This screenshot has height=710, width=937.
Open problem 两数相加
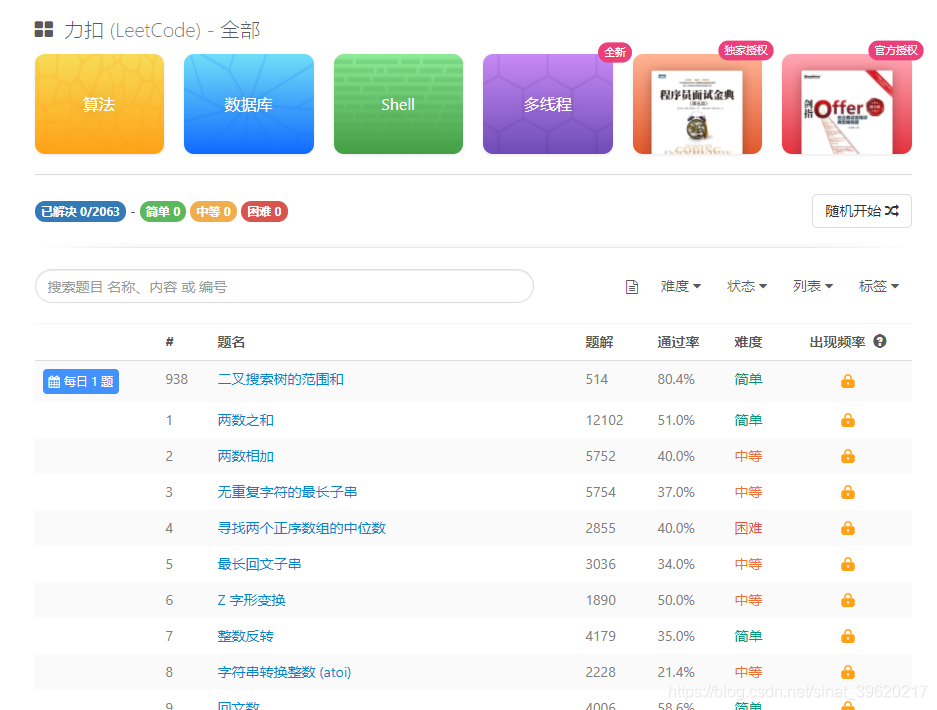(x=245, y=456)
